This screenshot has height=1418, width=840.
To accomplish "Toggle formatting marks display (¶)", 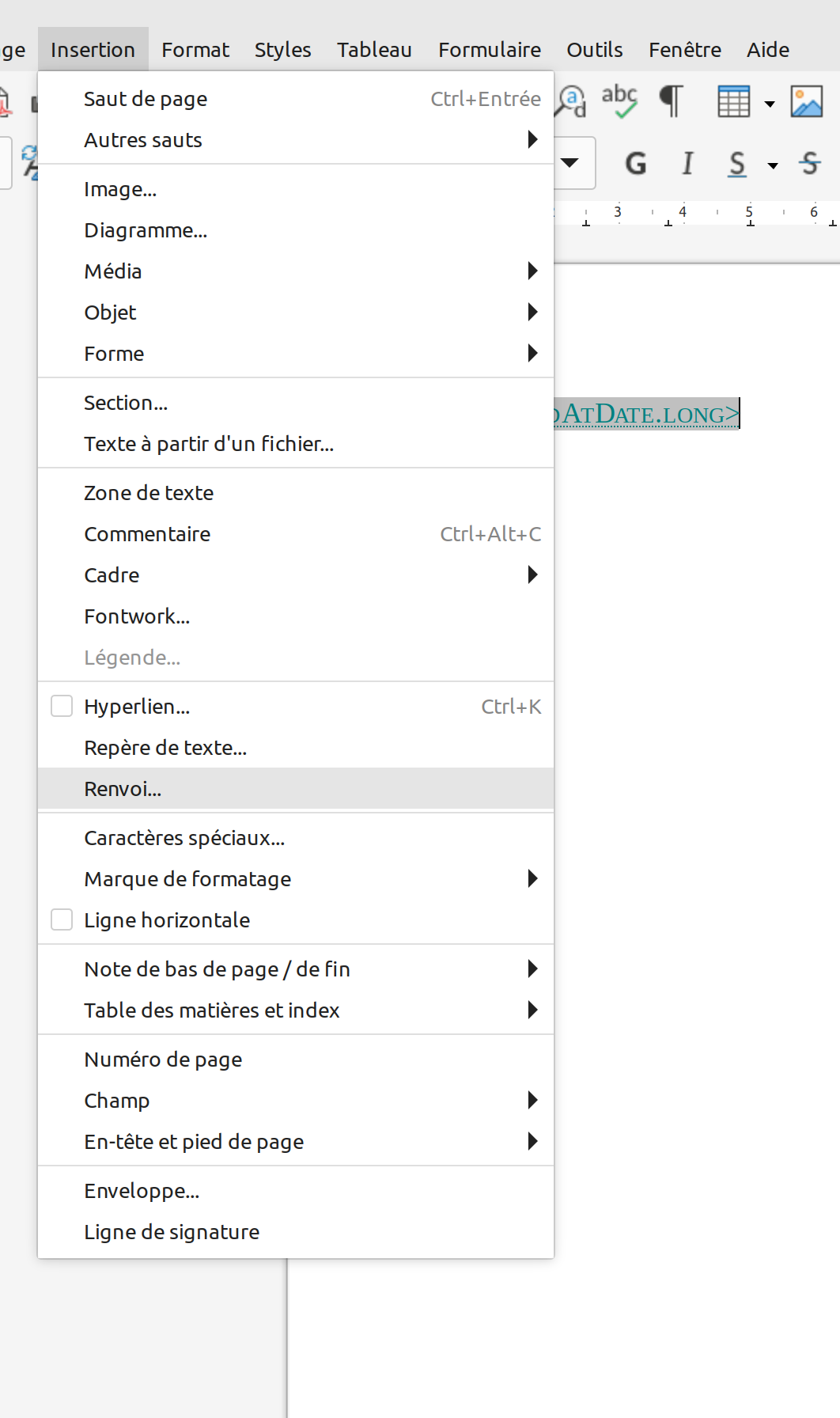I will point(669,100).
